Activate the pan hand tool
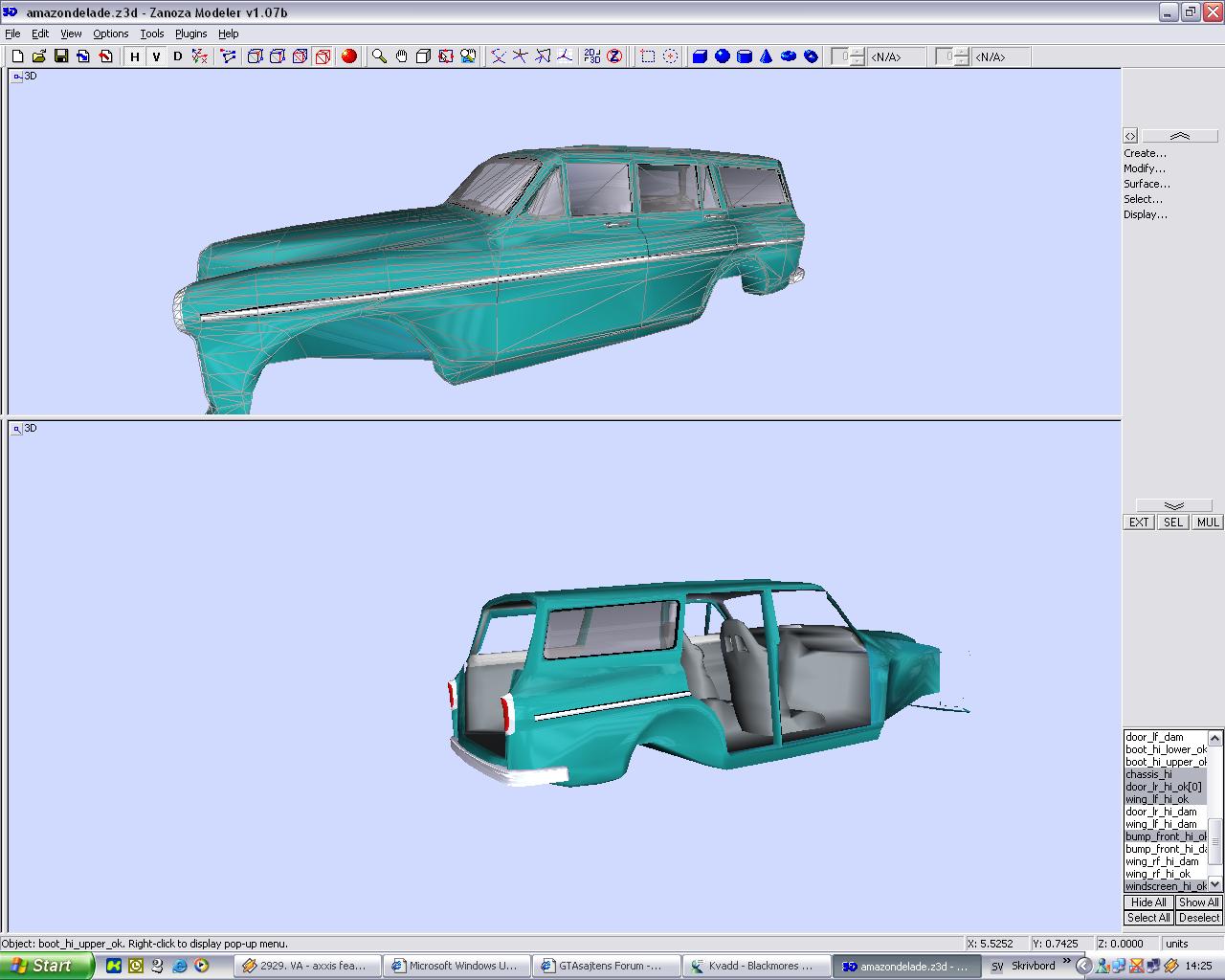The image size is (1225, 980). click(x=401, y=56)
